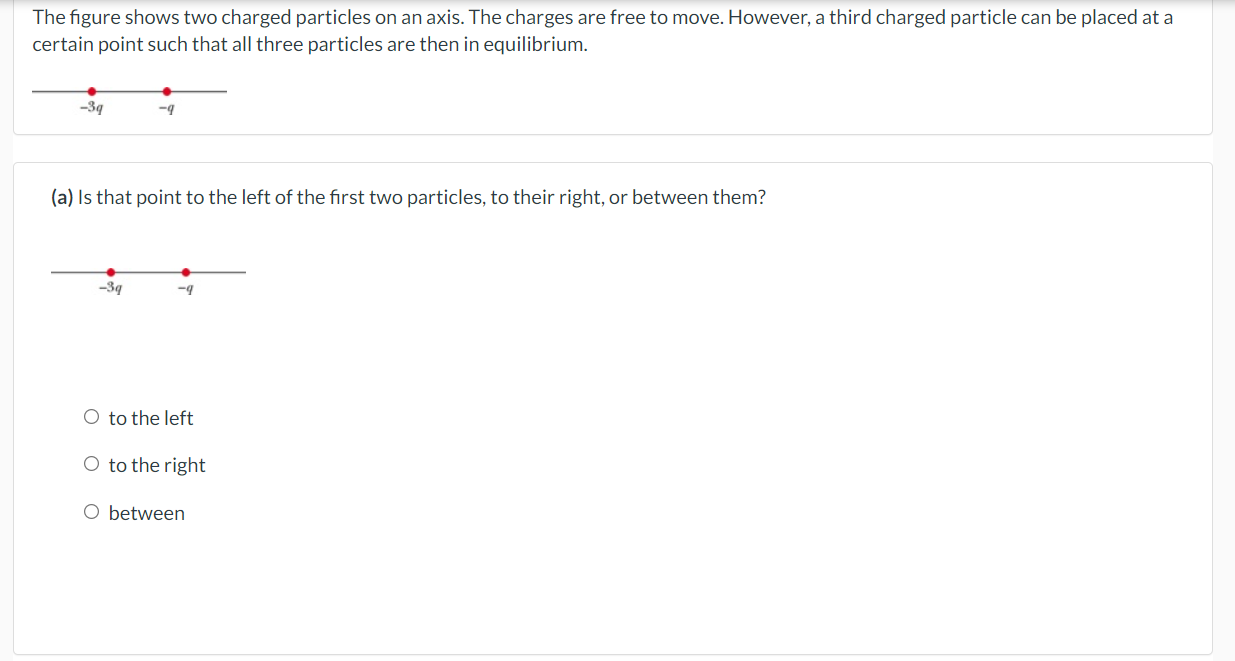
Task: Click the axis line in part (a) figure
Action: (x=225, y=270)
